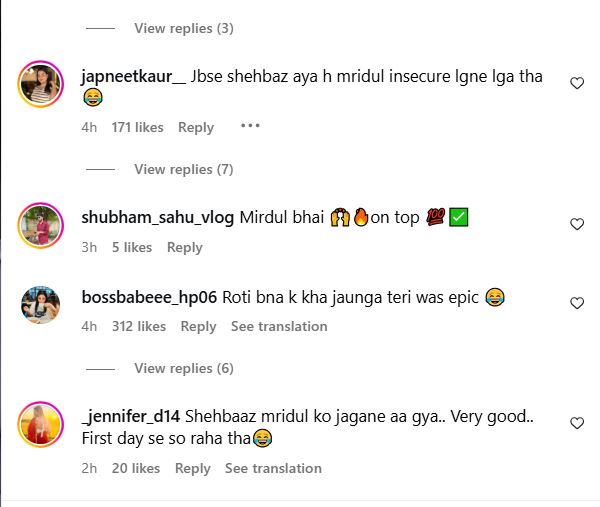Tap heart on _jennifer_d14's comment

(x=577, y=424)
